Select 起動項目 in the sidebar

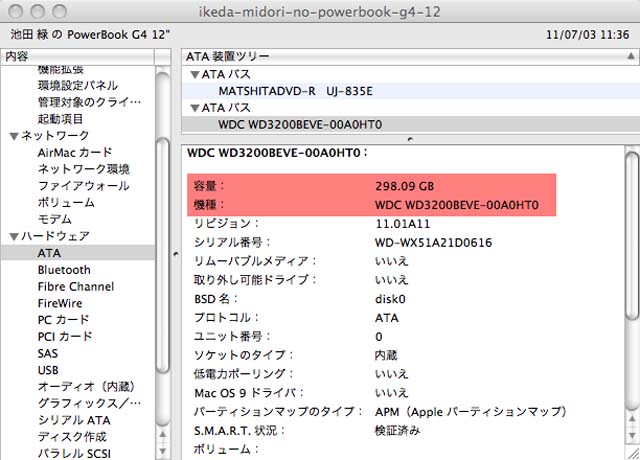point(60,119)
